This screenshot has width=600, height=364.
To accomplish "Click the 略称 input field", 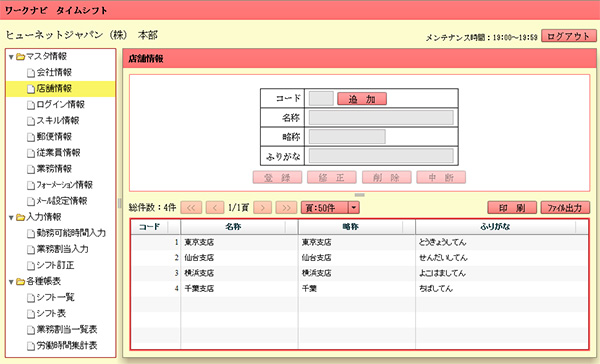I will (x=347, y=137).
